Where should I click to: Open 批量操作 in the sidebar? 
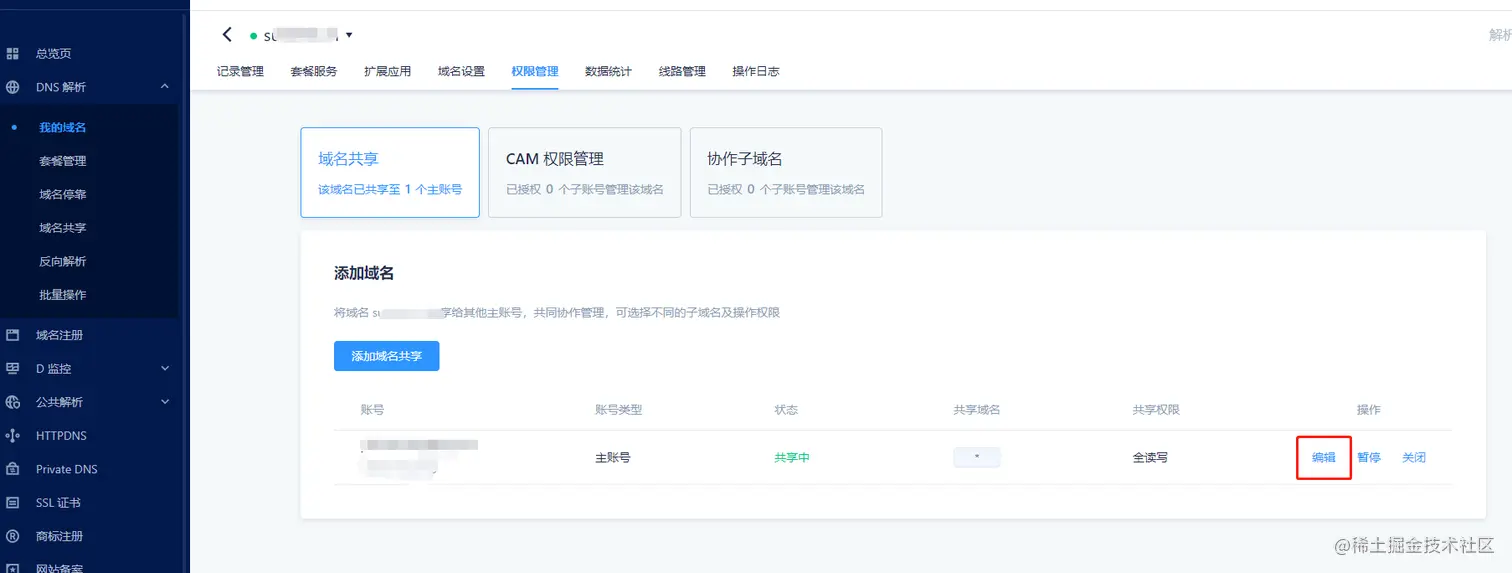(x=62, y=295)
